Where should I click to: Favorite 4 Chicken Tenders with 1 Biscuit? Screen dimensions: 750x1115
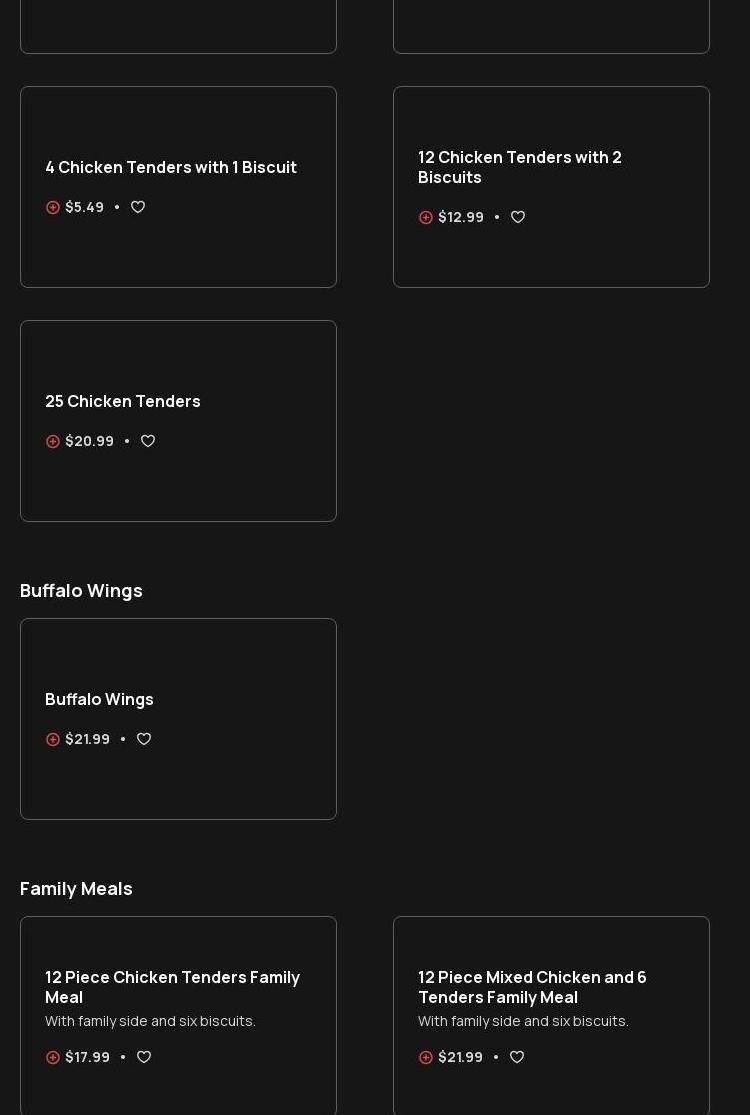tap(138, 207)
